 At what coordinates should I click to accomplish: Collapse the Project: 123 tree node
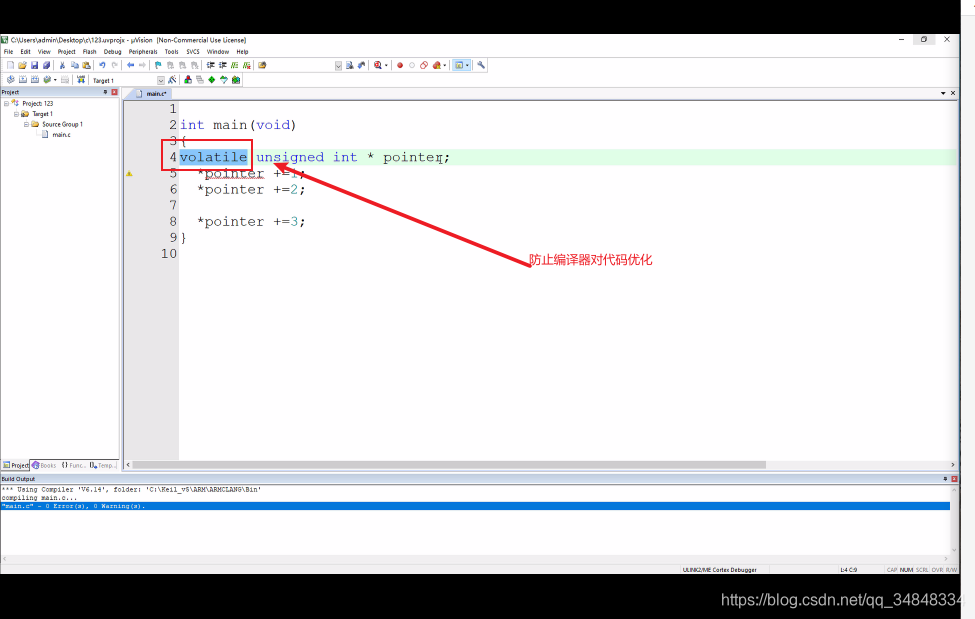6,103
